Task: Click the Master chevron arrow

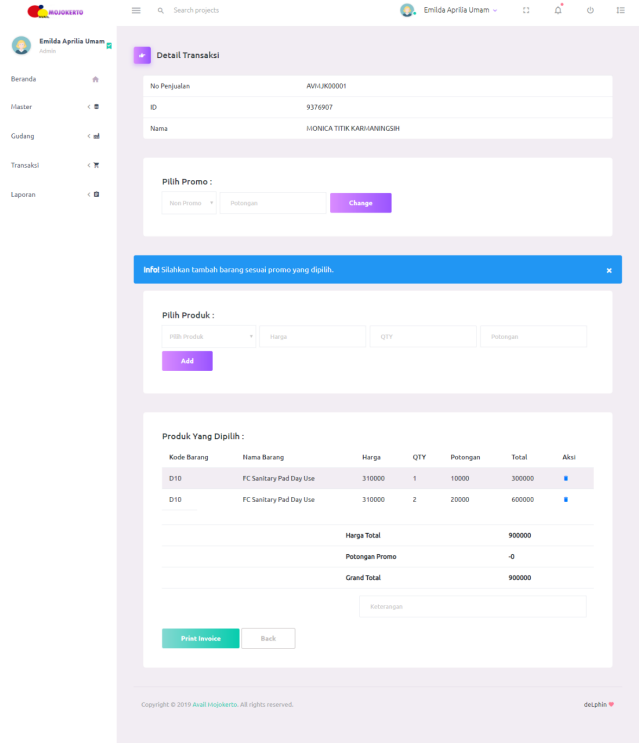Action: (89, 107)
